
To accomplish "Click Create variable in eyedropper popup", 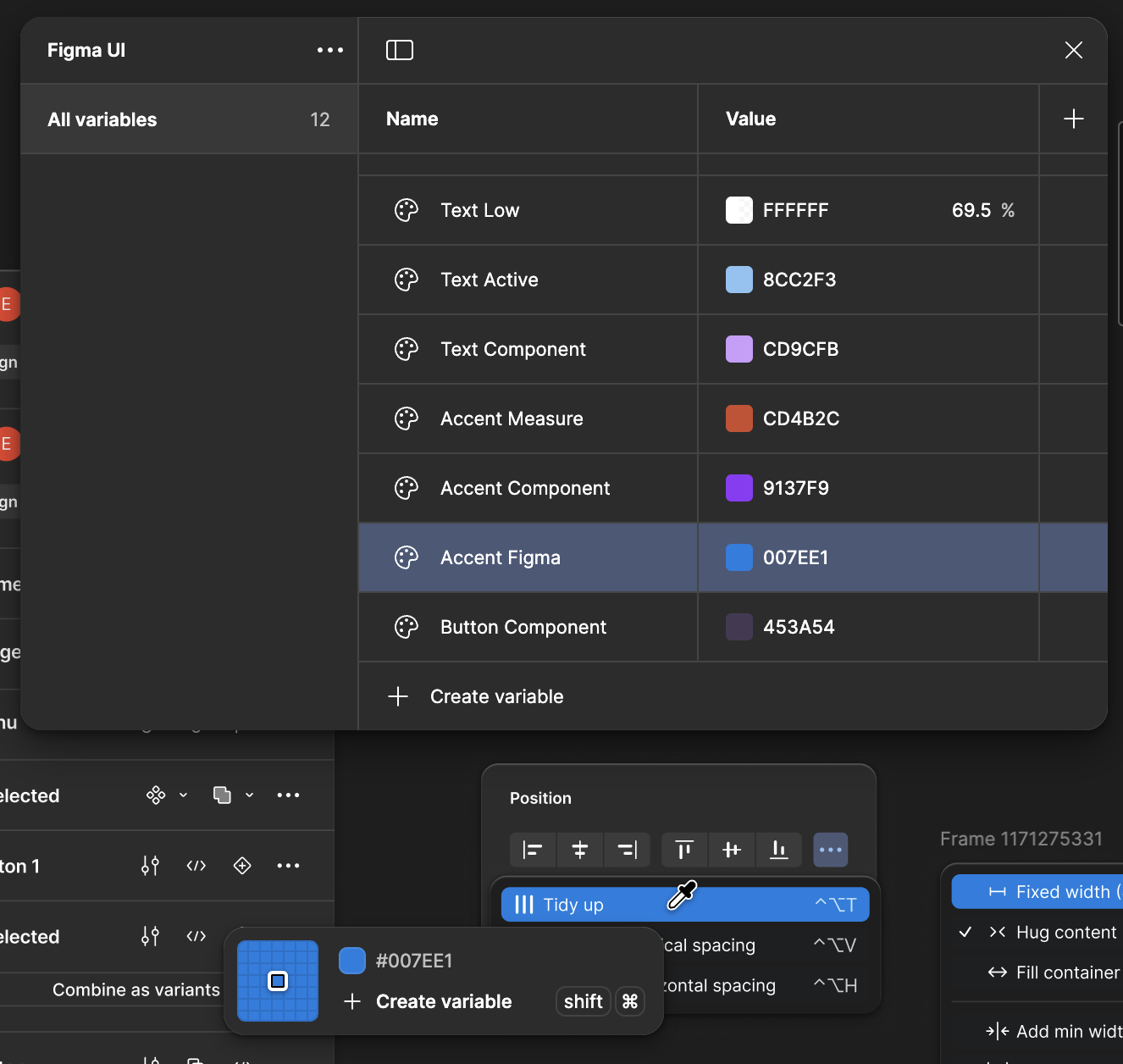I will (x=428, y=1001).
